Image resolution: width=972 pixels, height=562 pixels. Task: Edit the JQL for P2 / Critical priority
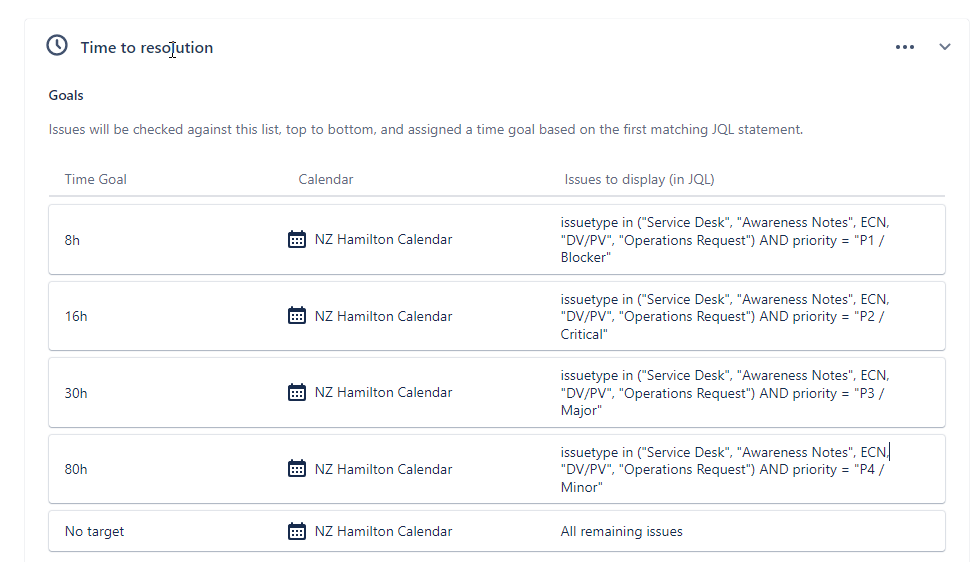point(725,317)
